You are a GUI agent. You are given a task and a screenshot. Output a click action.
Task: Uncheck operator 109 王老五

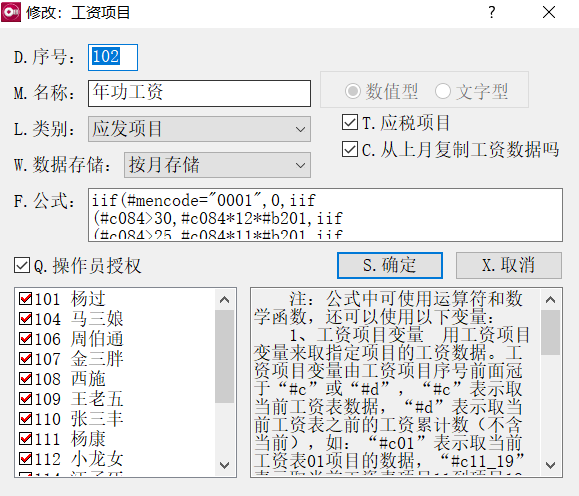point(25,398)
